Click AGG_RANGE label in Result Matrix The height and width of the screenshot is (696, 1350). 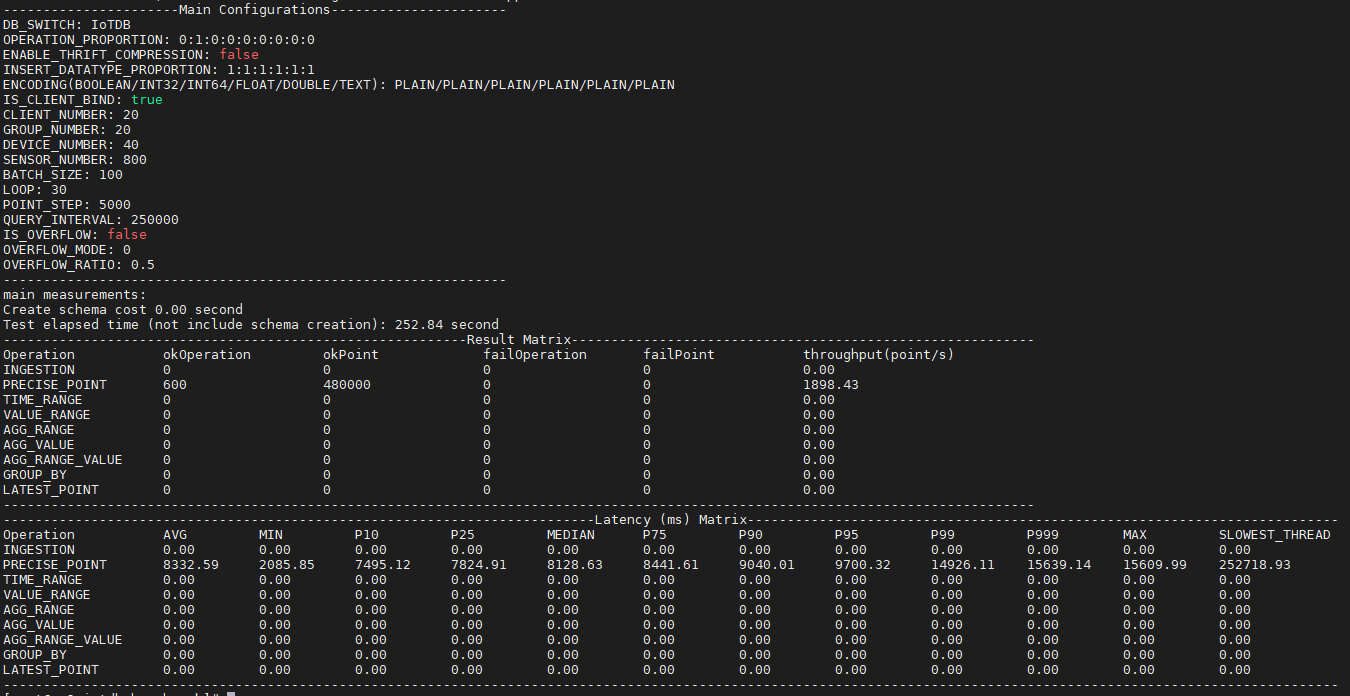click(39, 430)
